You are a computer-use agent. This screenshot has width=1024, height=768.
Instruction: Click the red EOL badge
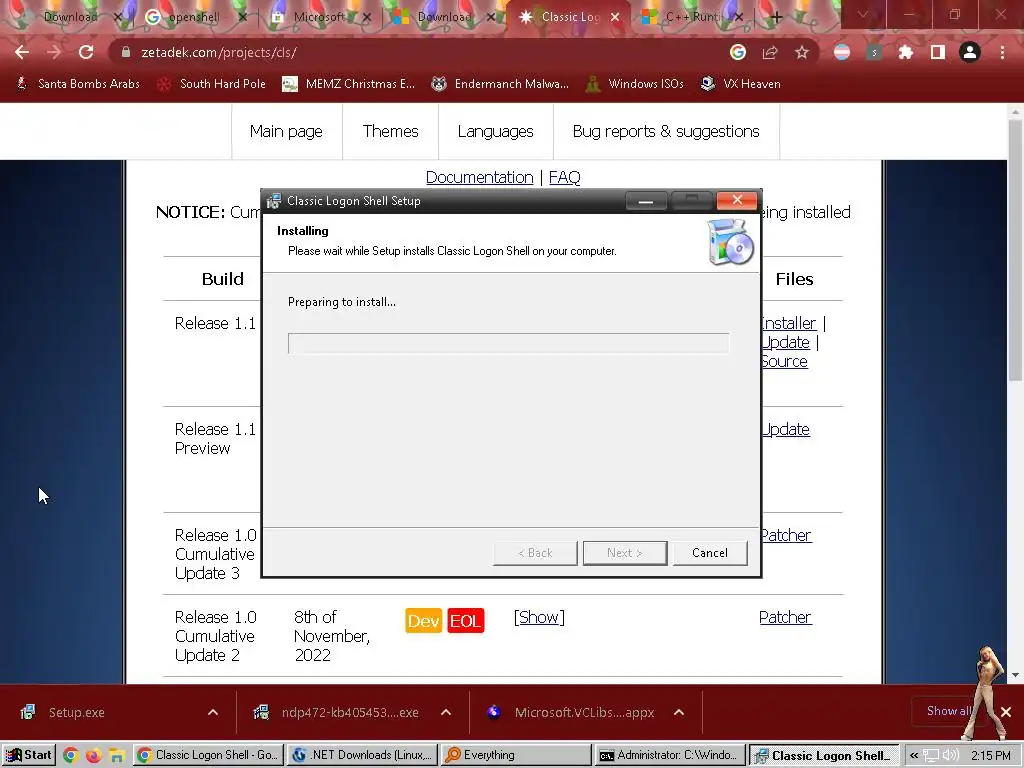[x=466, y=620]
